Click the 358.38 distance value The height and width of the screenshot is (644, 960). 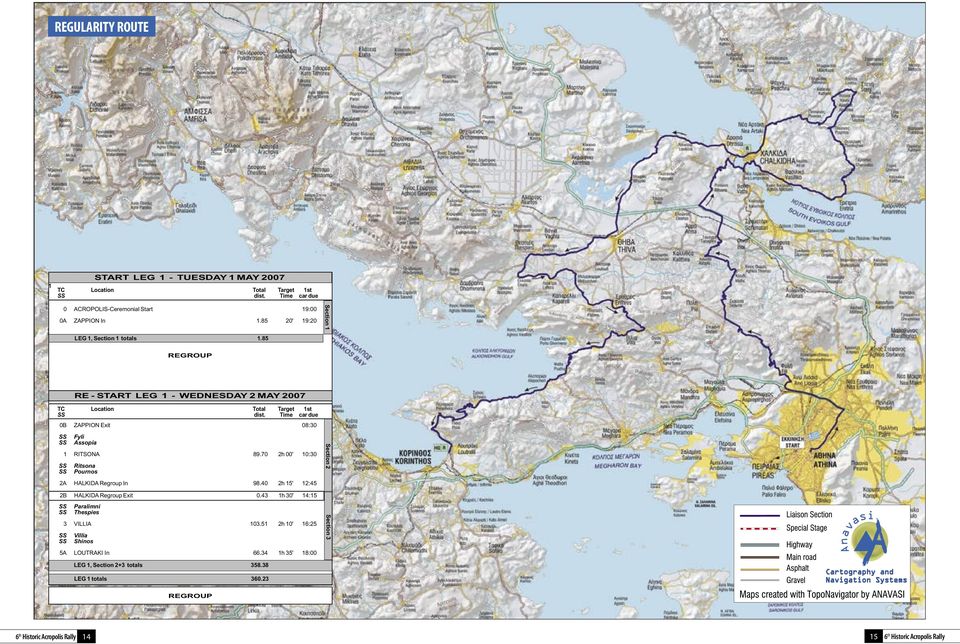pos(260,565)
